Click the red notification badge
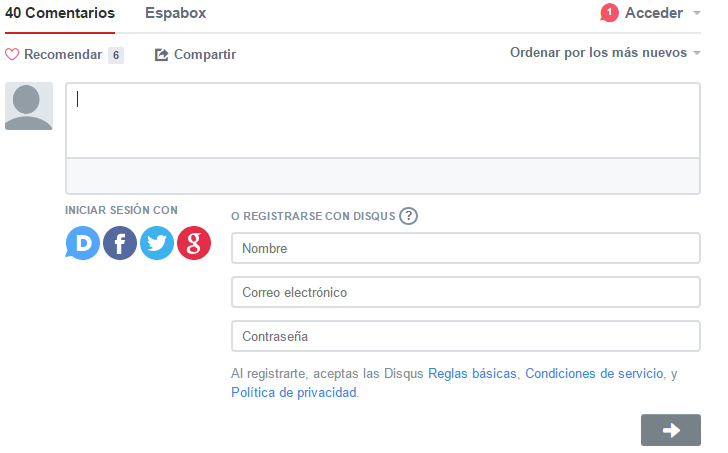The width and height of the screenshot is (728, 453). tap(609, 13)
